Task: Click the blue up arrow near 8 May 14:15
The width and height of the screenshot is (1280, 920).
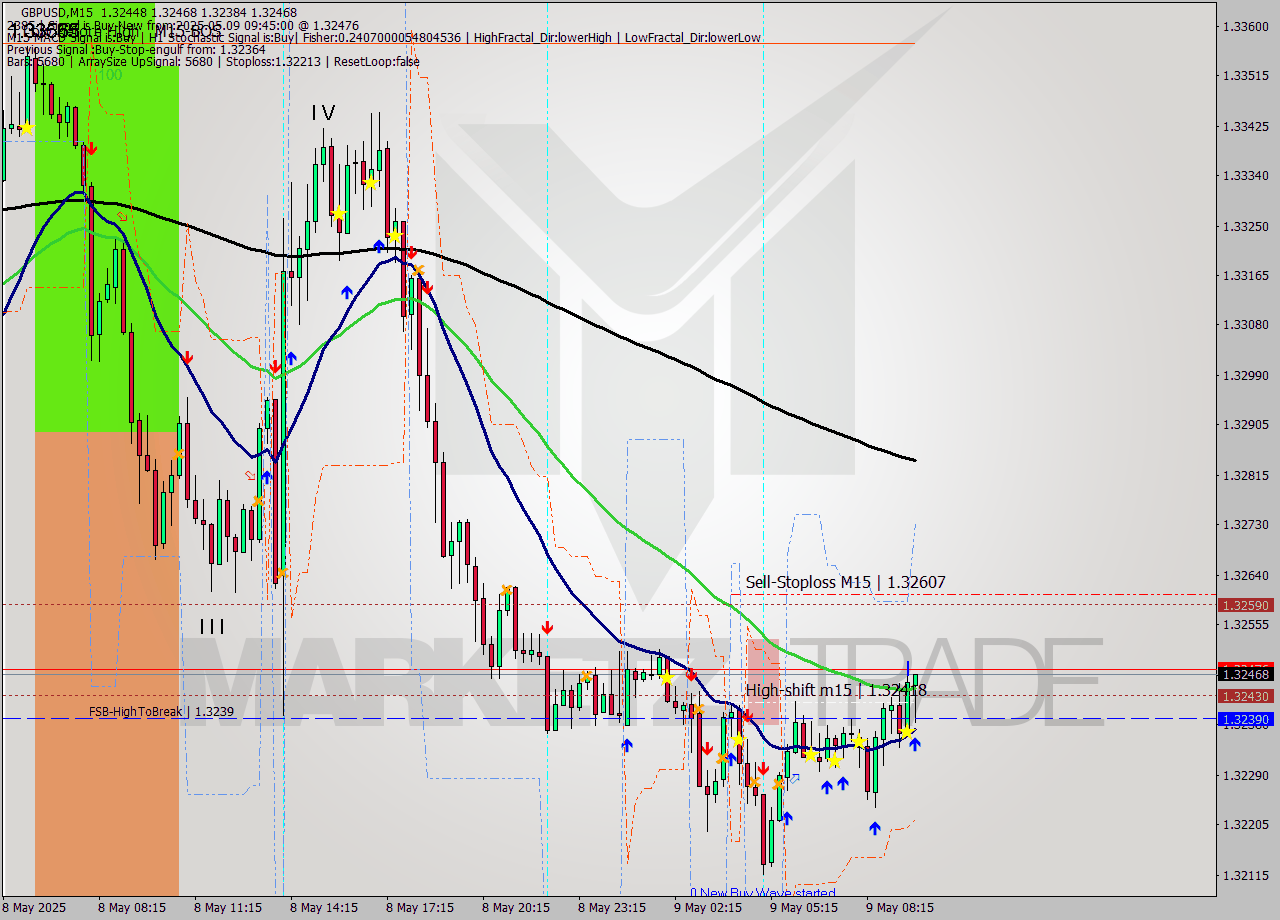Action: click(345, 290)
